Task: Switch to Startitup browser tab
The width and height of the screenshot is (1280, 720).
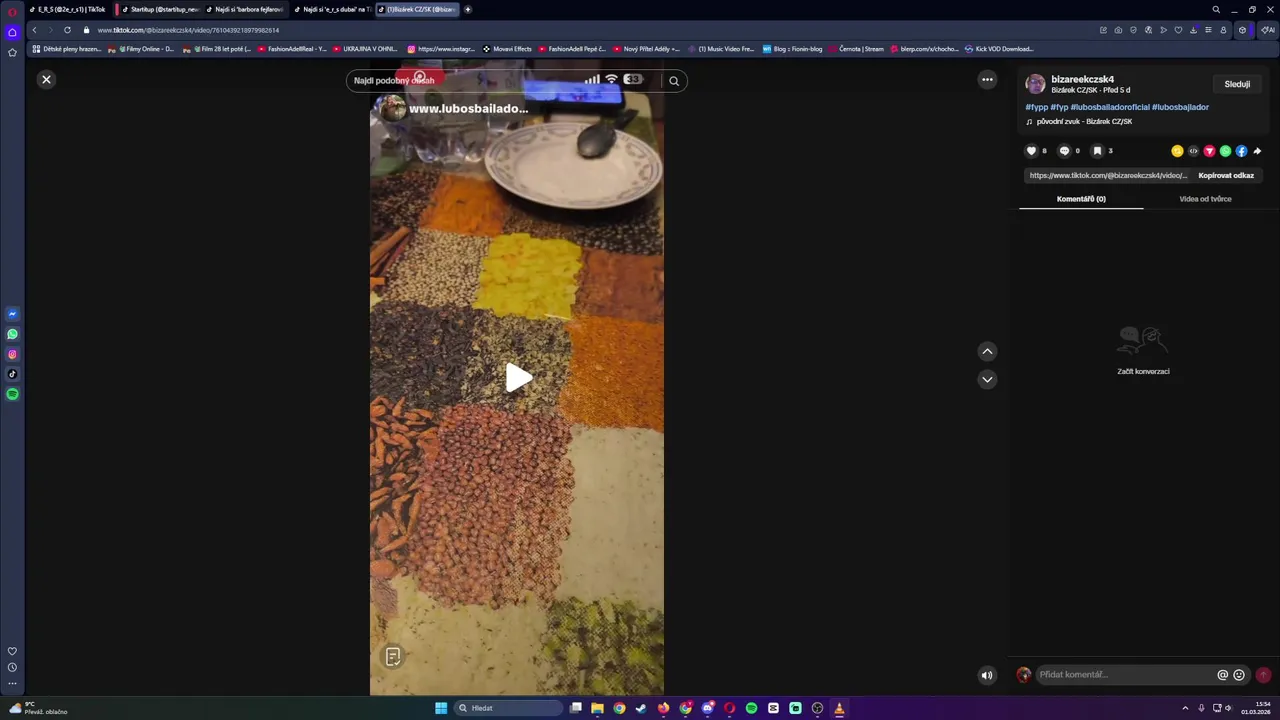Action: (160, 9)
